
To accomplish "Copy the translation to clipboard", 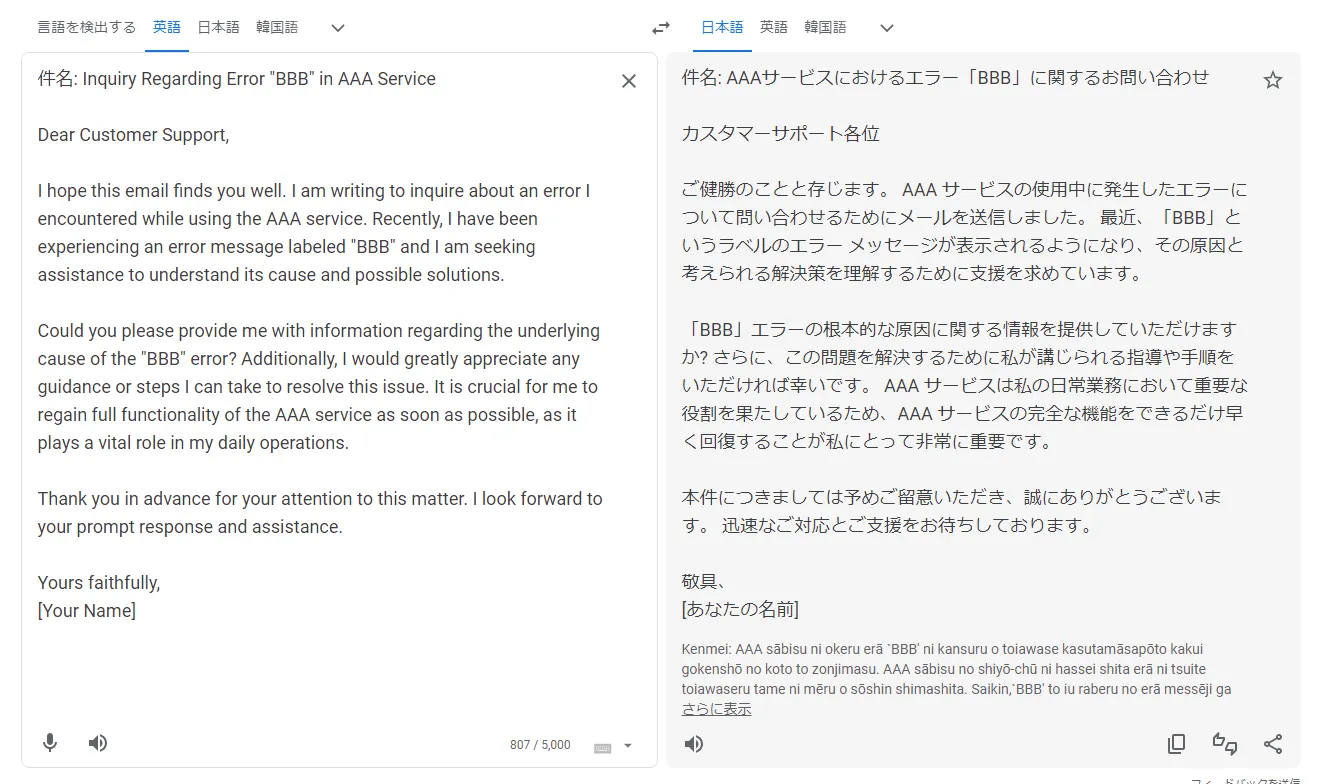I will pyautogui.click(x=1177, y=744).
